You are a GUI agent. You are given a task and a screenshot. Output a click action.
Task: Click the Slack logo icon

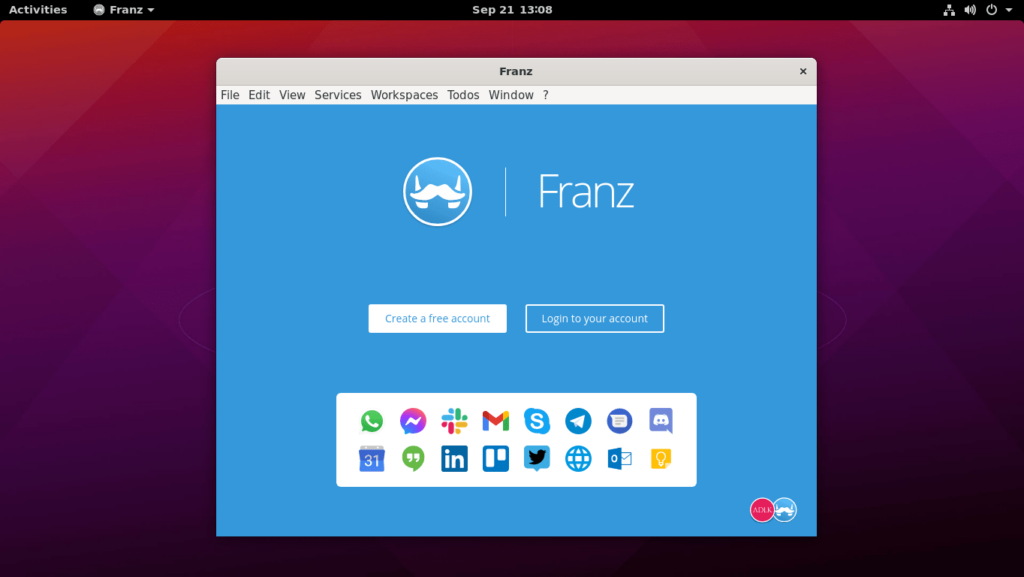(454, 421)
